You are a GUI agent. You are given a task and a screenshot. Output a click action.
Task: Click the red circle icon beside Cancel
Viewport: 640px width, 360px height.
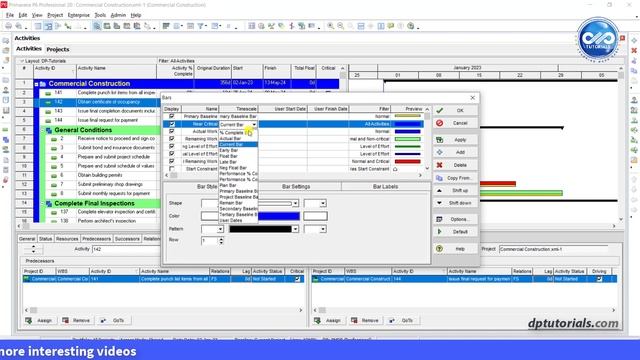click(x=440, y=123)
